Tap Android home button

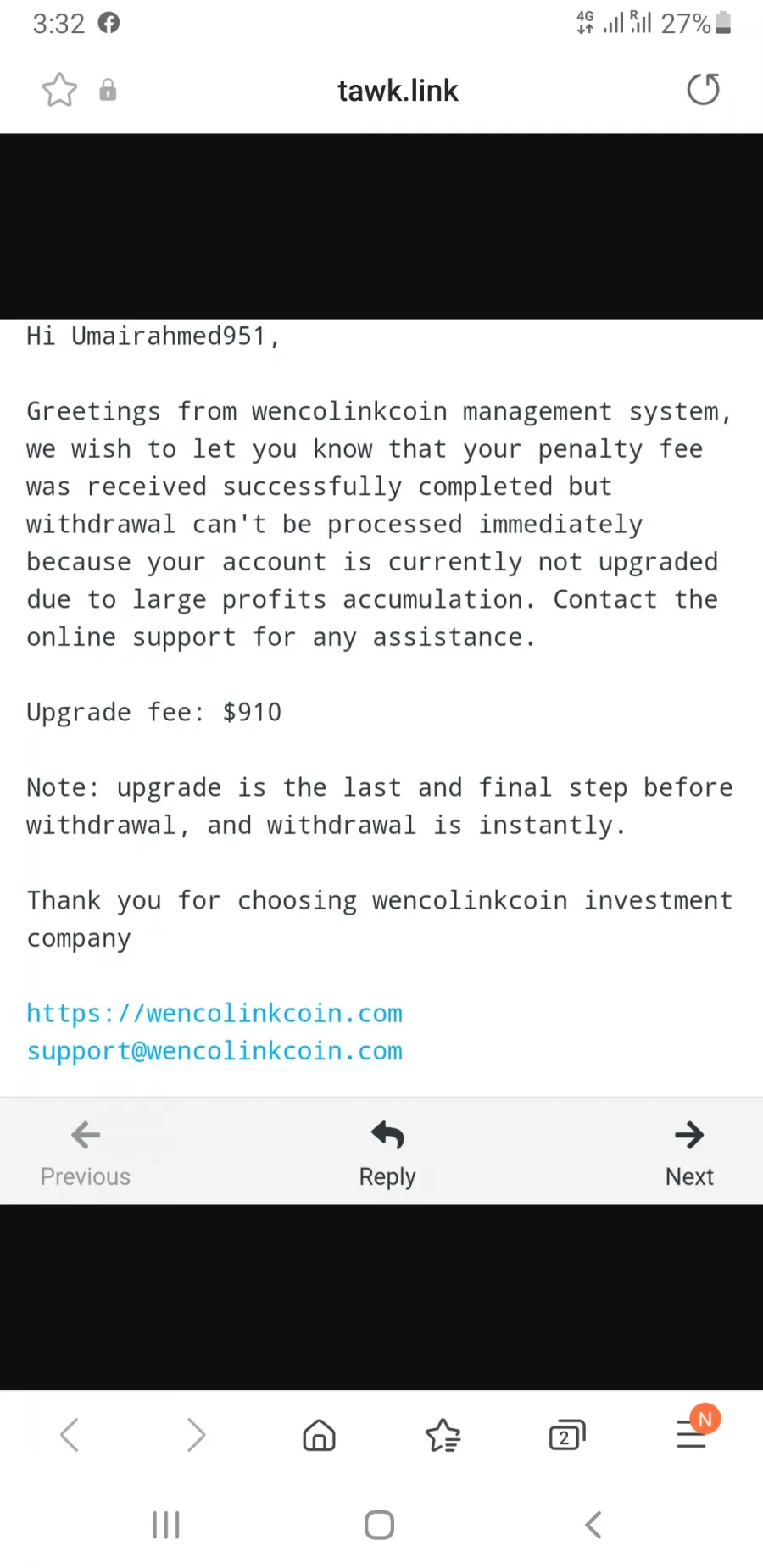(x=379, y=1525)
